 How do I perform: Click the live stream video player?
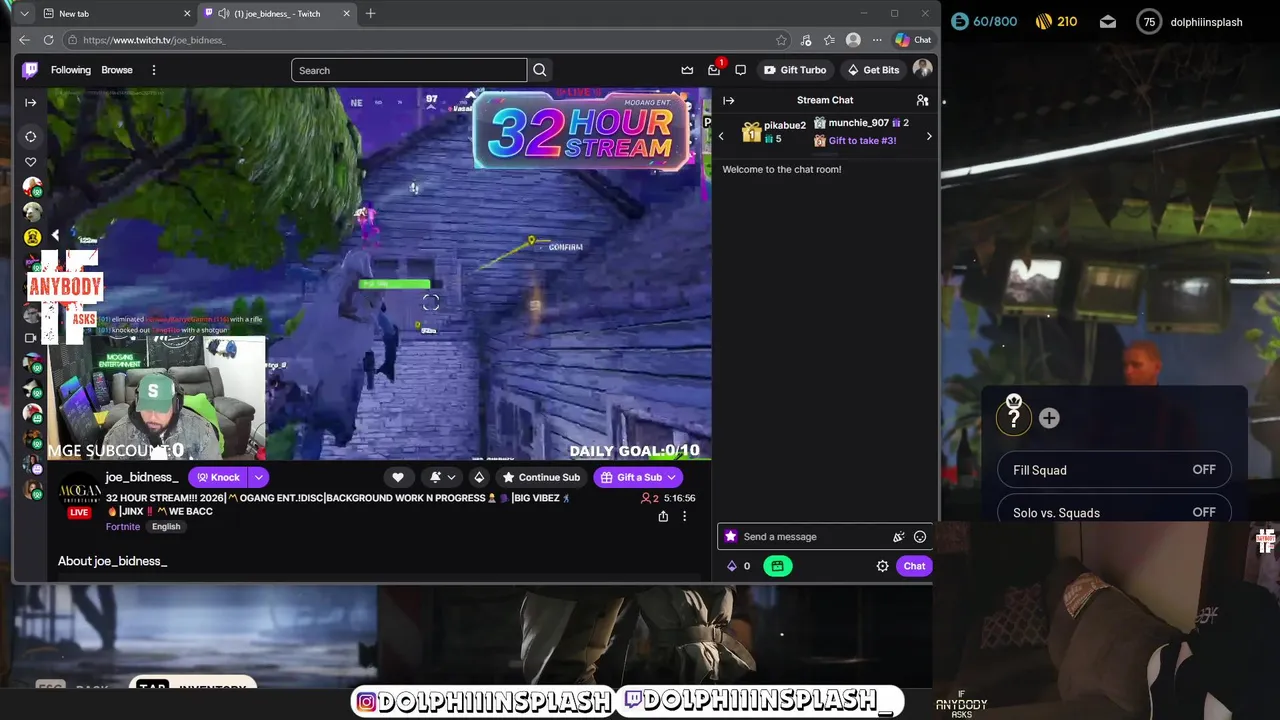[379, 274]
